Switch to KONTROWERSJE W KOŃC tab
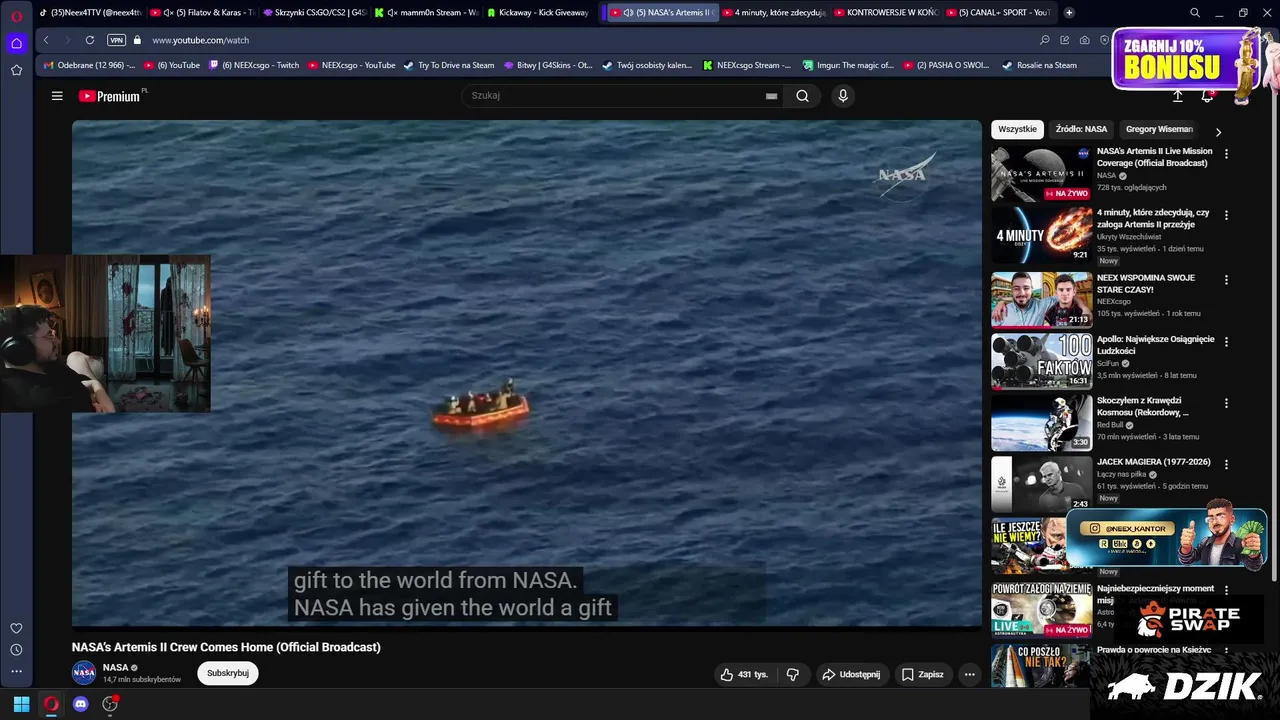Viewport: 1280px width, 720px height. click(885, 13)
